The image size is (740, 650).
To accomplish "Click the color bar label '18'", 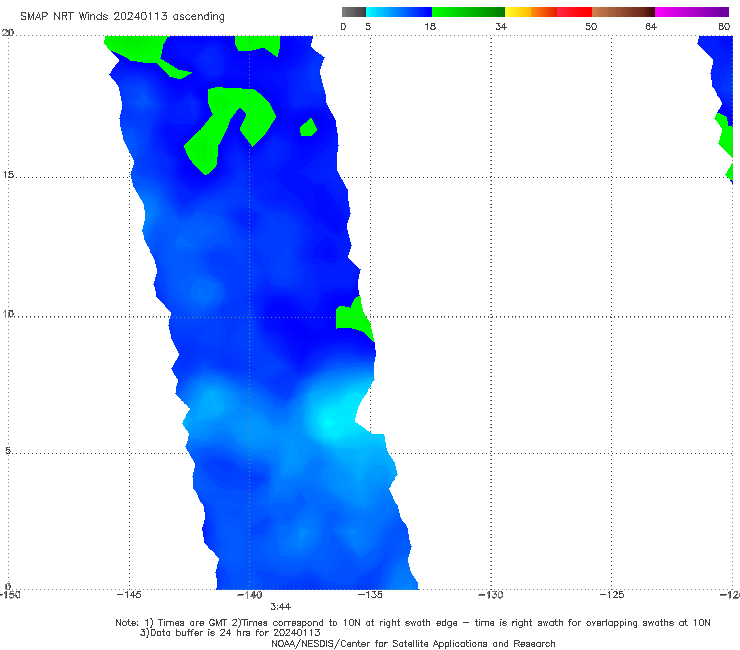I will [x=430, y=26].
